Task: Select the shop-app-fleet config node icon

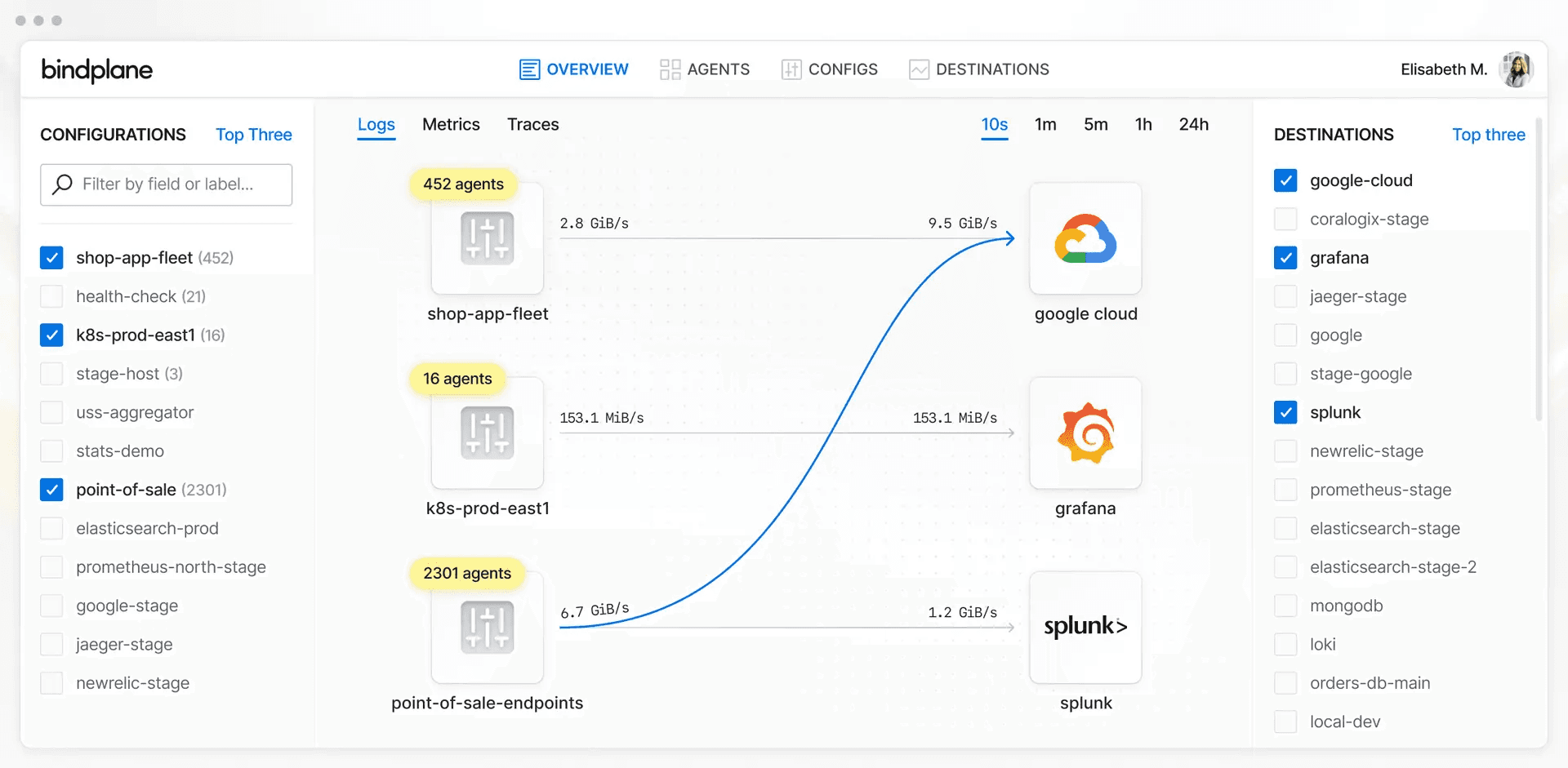Action: point(487,238)
